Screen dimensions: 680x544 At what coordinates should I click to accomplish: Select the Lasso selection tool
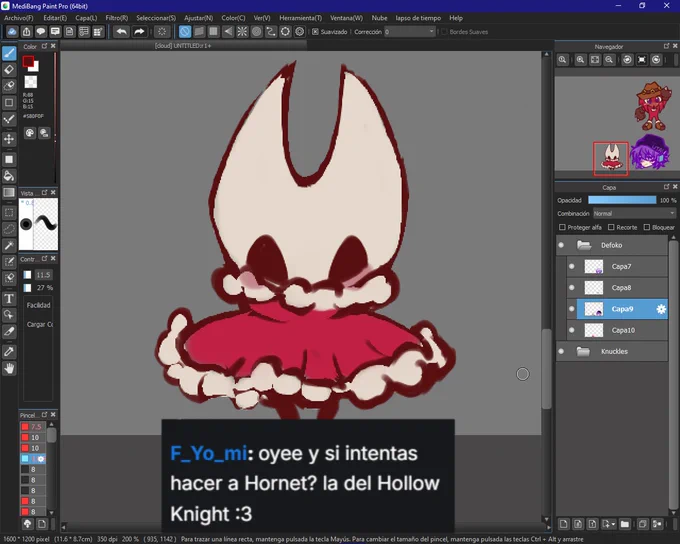click(9, 229)
